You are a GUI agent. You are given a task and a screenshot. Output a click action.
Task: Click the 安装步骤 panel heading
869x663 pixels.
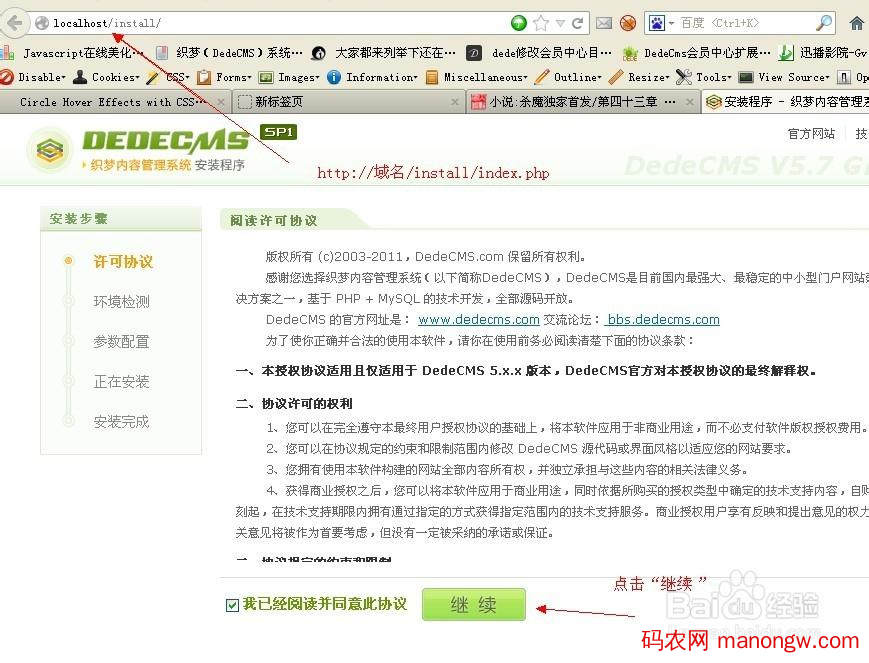[x=79, y=218]
